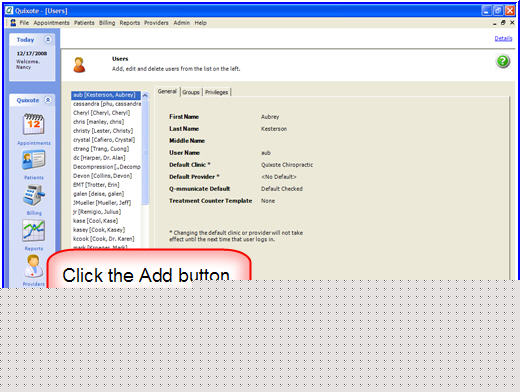The width and height of the screenshot is (520, 392).
Task: Click the green help question mark icon
Action: coord(503,61)
